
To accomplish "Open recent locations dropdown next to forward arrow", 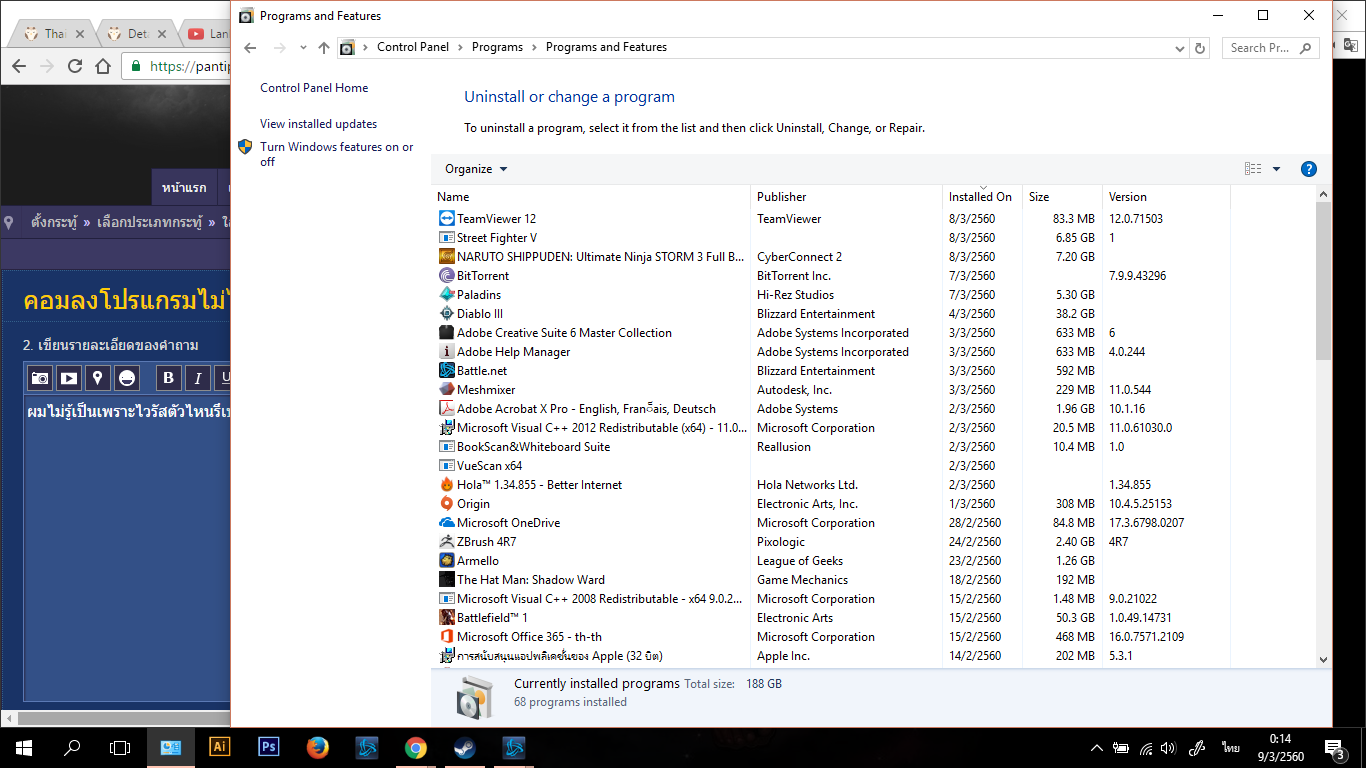I will 303,47.
